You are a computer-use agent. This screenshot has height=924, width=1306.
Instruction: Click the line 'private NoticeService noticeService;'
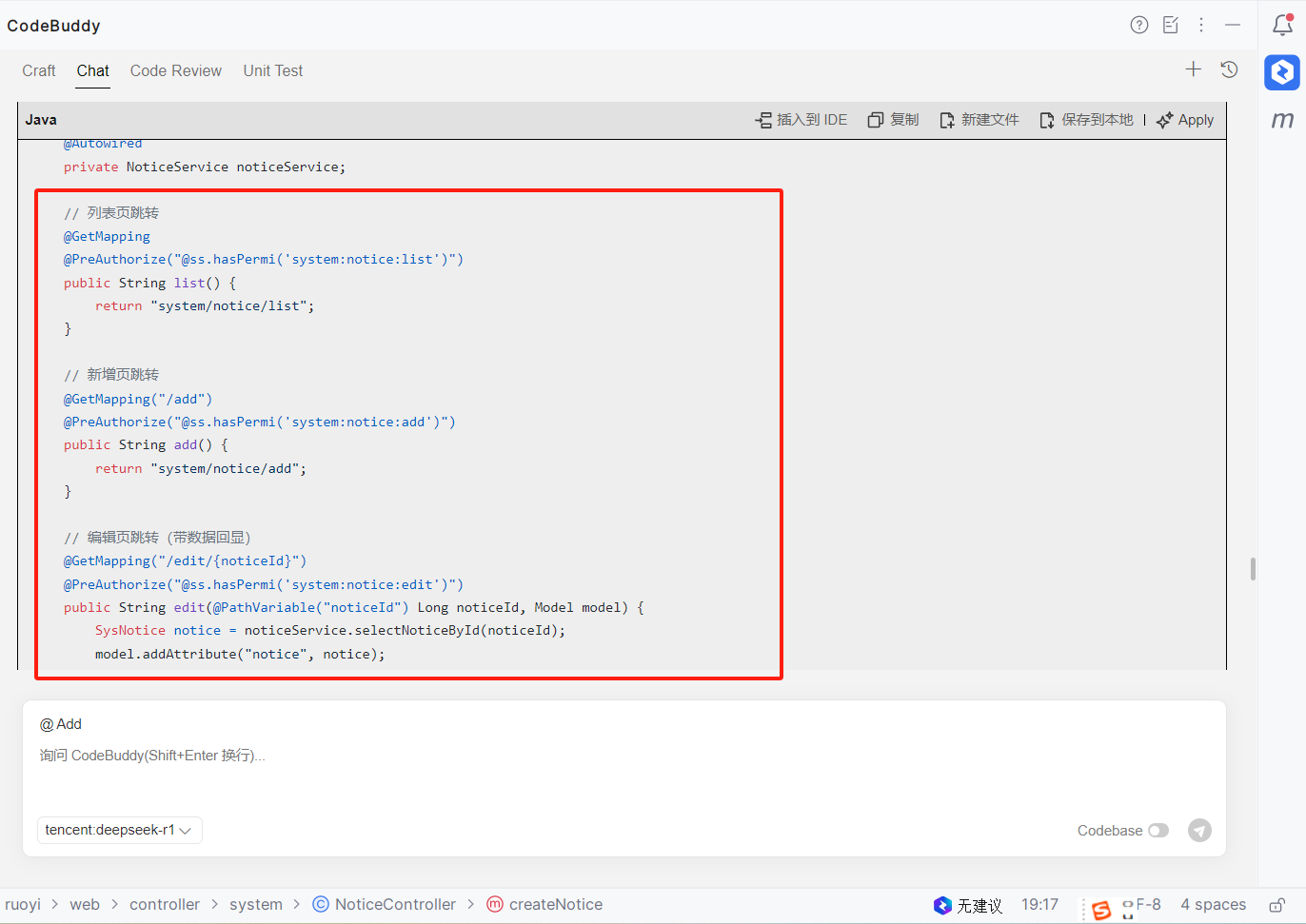205,167
